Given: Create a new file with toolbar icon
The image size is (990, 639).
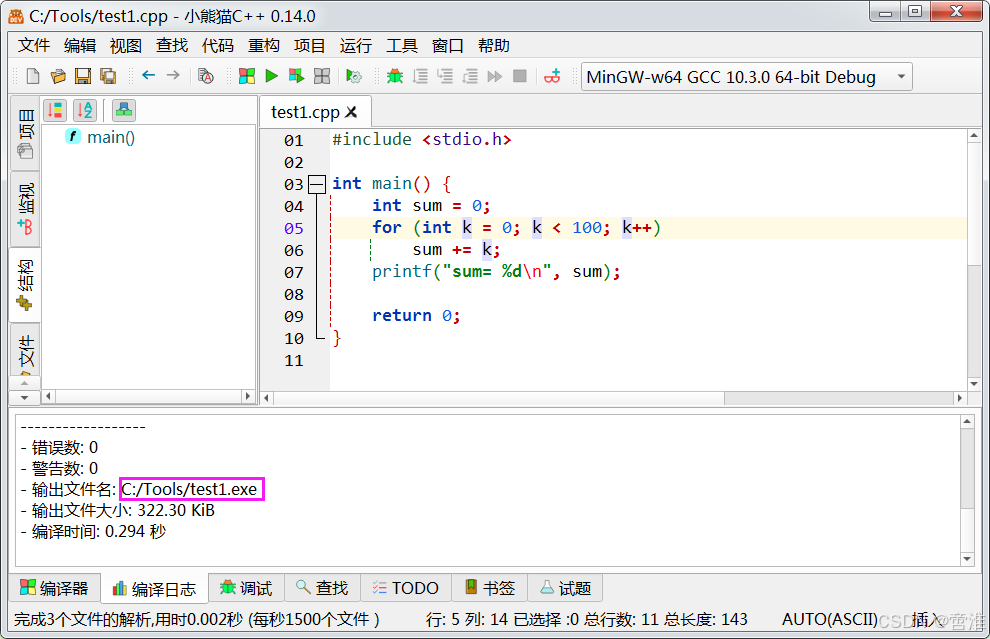Looking at the screenshot, I should 33,76.
